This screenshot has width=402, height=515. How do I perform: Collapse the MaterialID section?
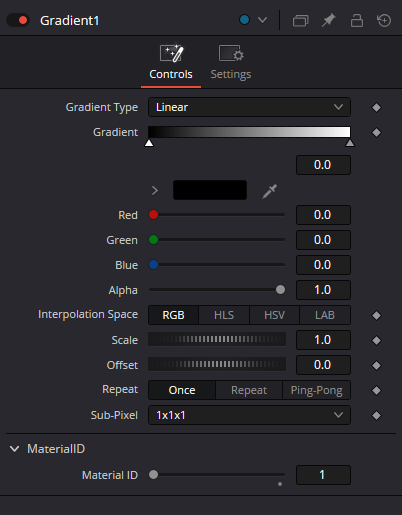(15, 449)
